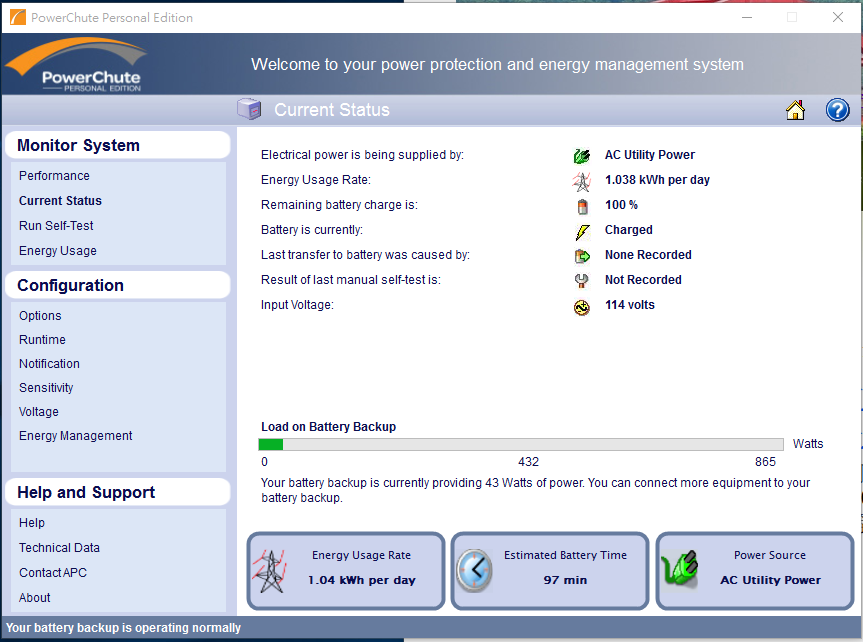863x642 pixels.
Task: Close the PowerChute window
Action: (838, 18)
